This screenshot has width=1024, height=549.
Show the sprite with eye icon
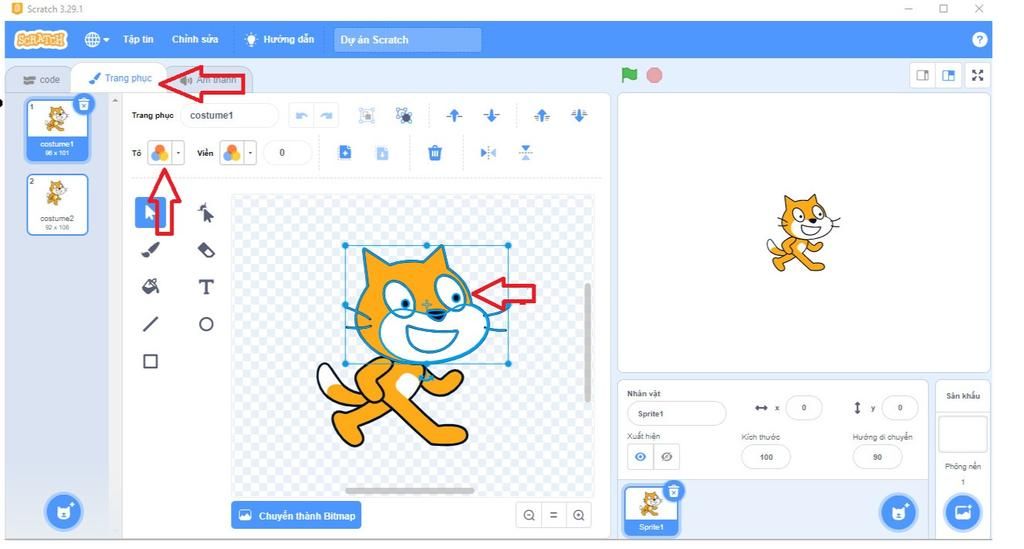(x=640, y=456)
